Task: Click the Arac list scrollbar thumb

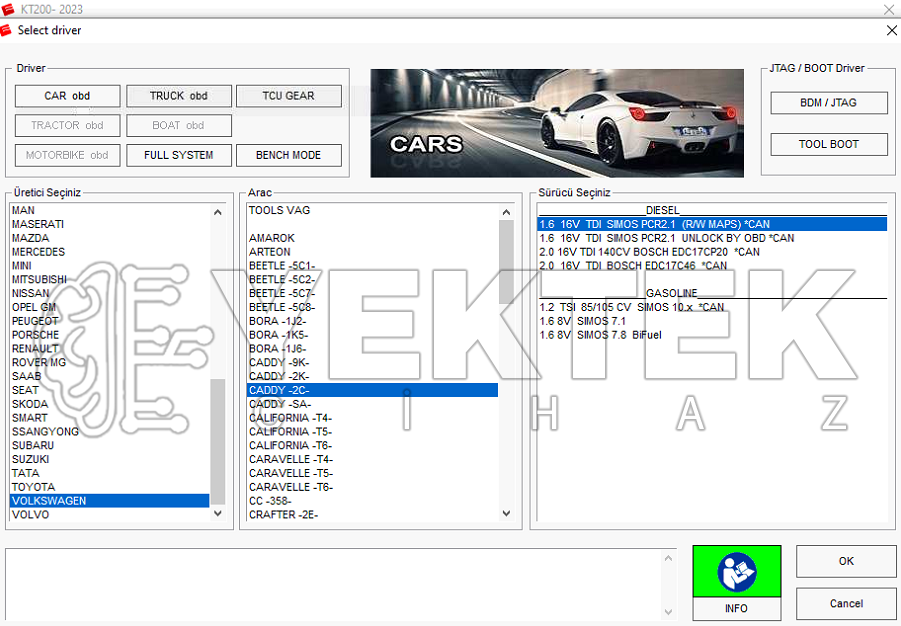Action: click(506, 262)
